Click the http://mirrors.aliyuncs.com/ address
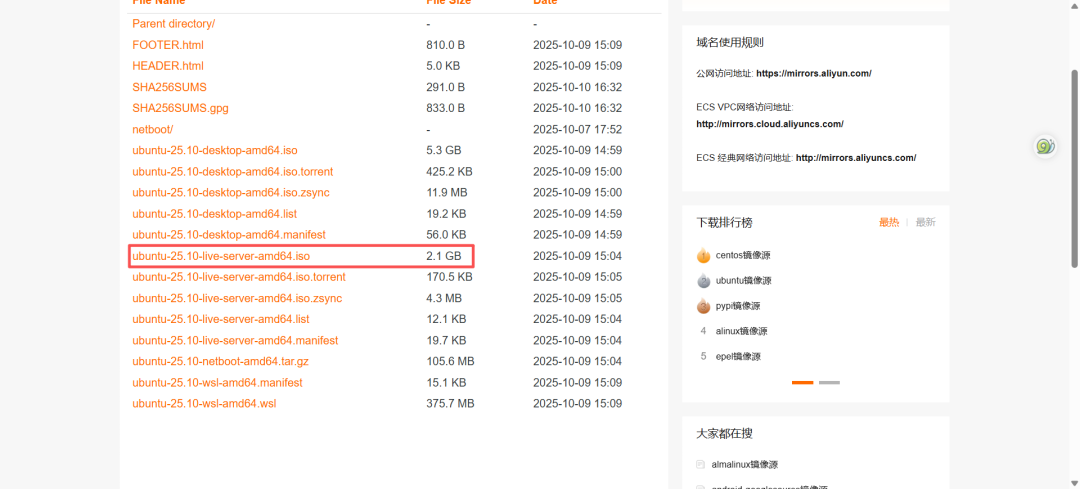The image size is (1080, 489). click(x=856, y=158)
